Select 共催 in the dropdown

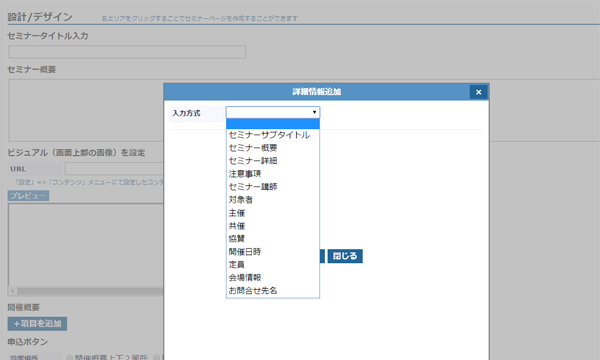coord(273,226)
